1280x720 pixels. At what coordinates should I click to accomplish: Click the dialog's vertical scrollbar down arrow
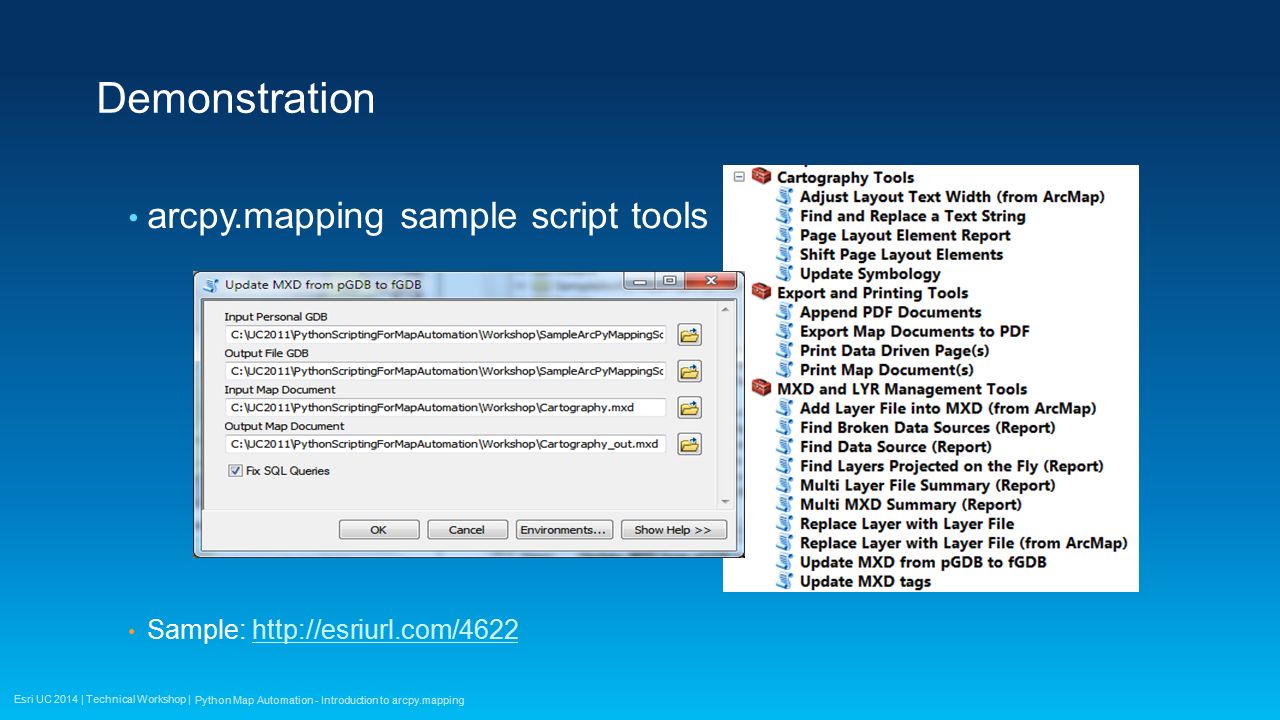point(726,500)
